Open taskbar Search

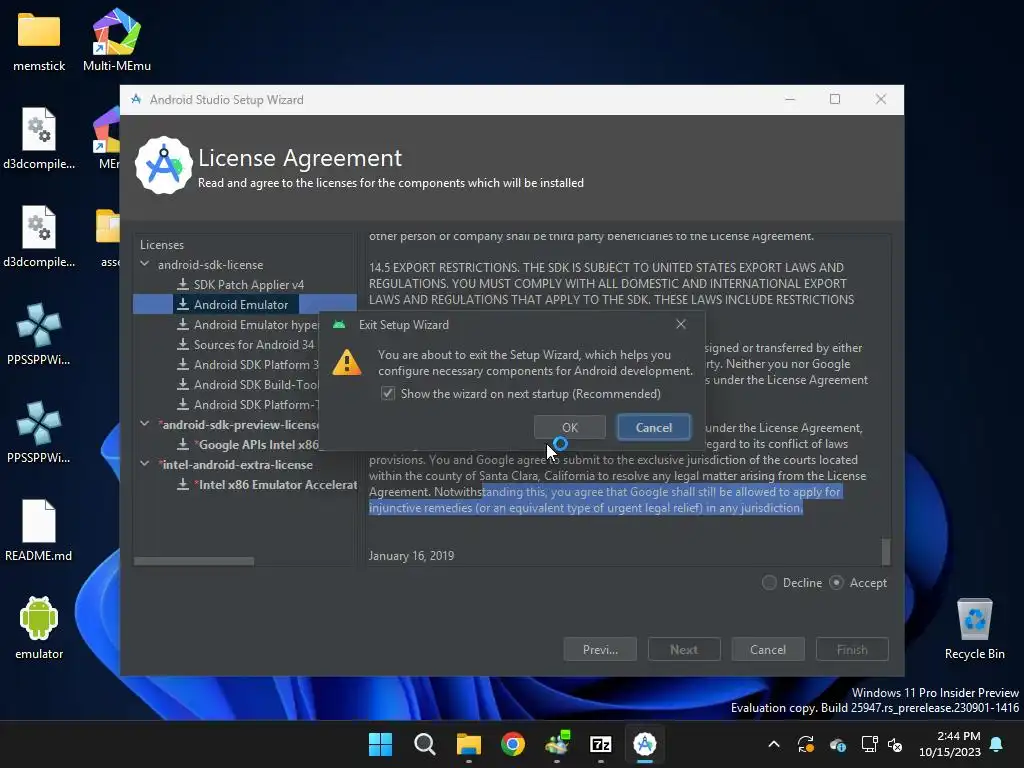pyautogui.click(x=424, y=744)
